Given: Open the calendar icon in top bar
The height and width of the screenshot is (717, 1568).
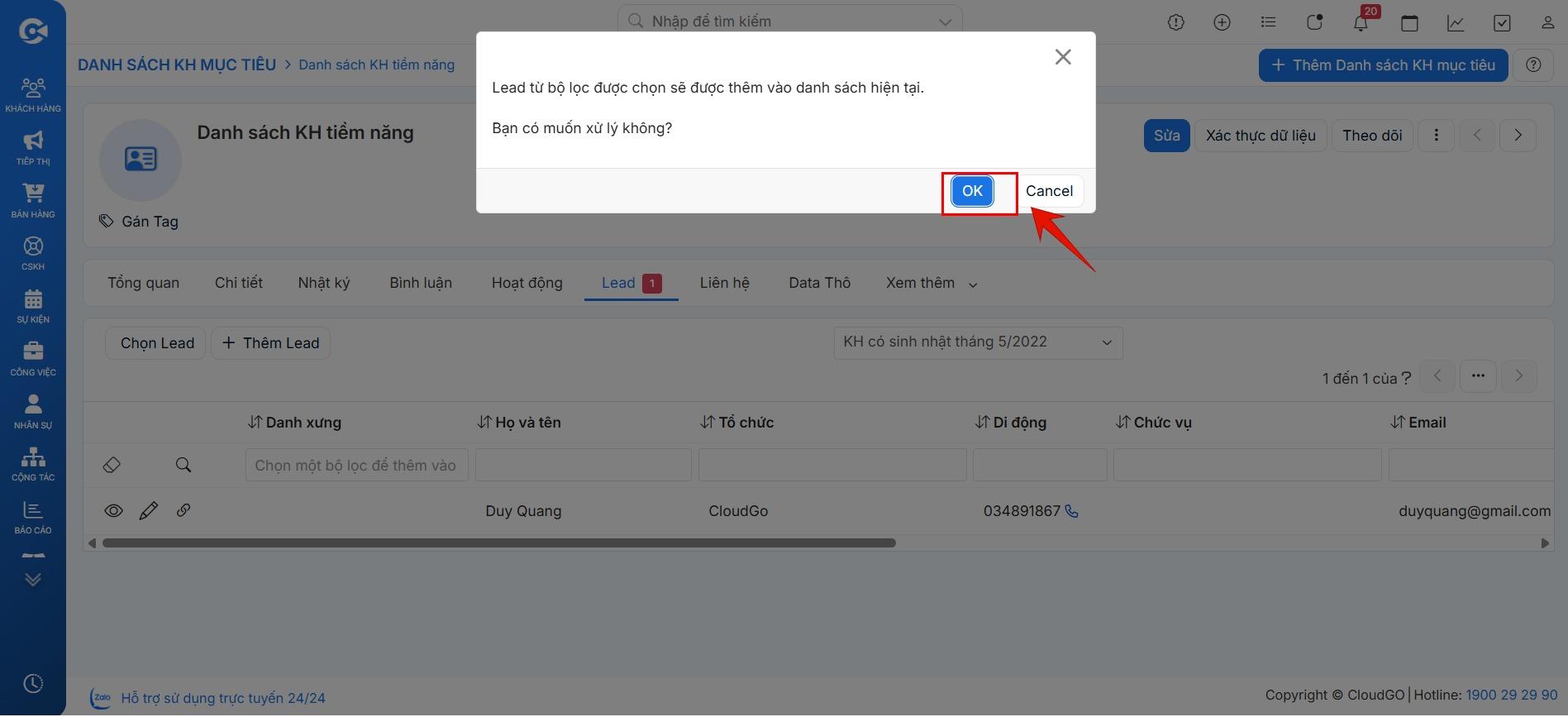Looking at the screenshot, I should coord(1409,22).
